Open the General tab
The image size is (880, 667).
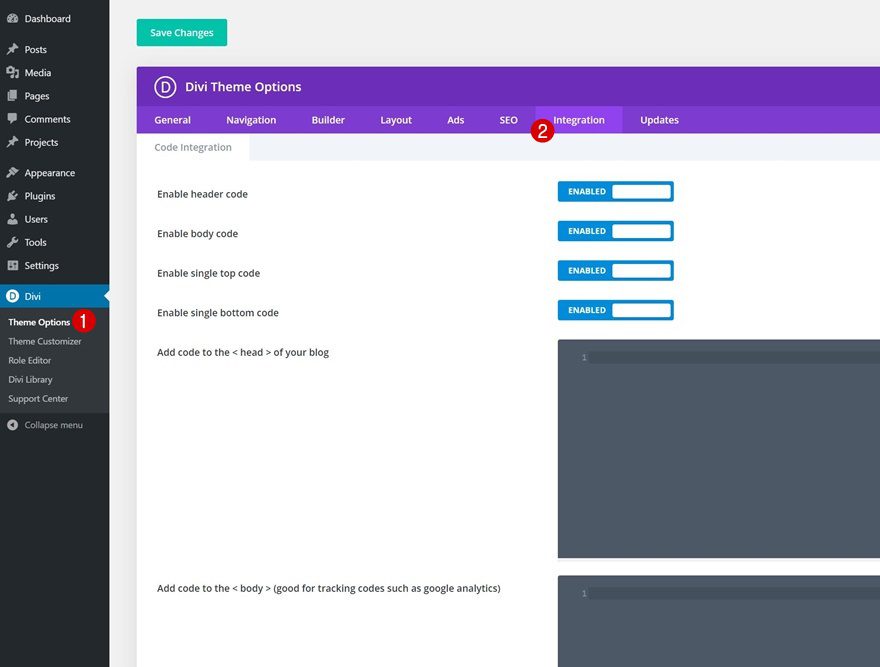tap(172, 120)
